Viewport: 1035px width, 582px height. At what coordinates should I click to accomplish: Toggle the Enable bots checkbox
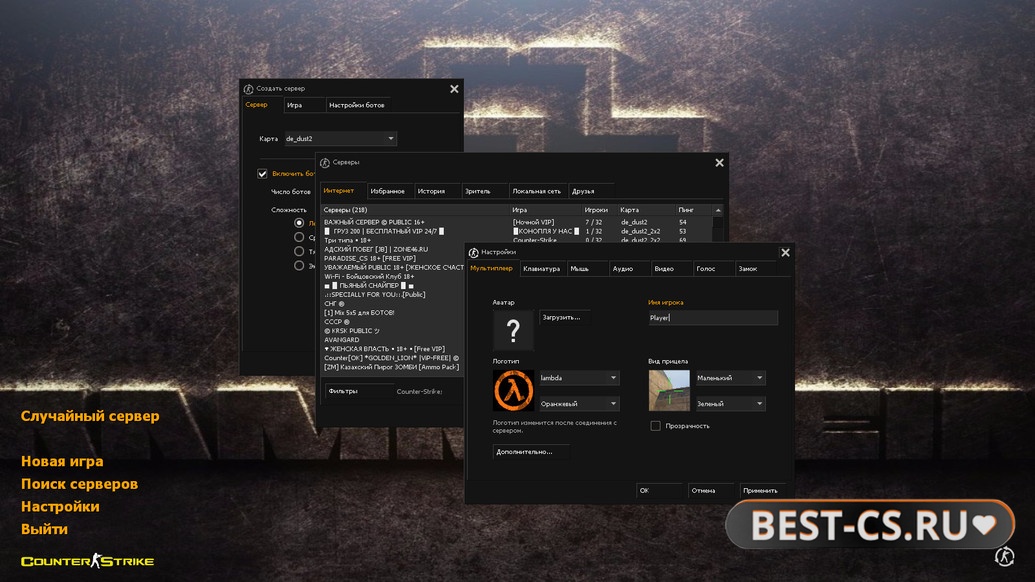point(262,174)
